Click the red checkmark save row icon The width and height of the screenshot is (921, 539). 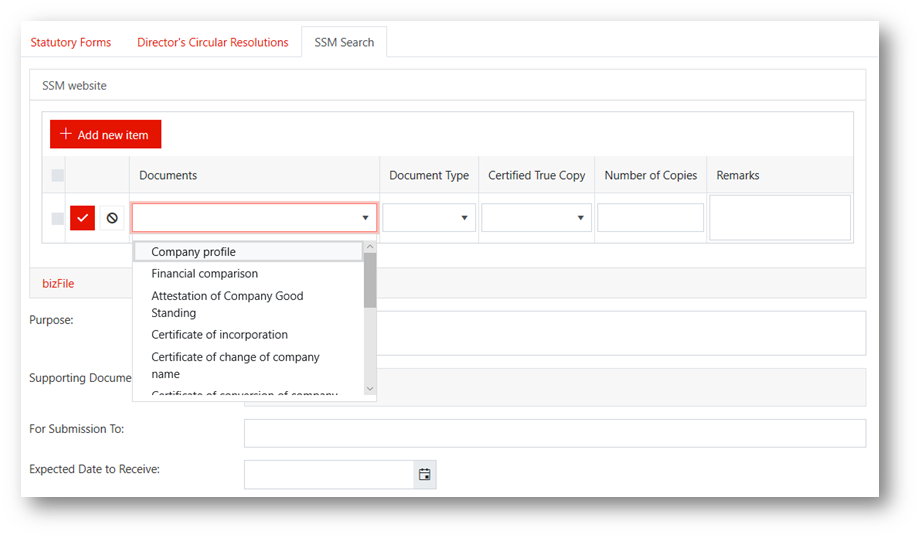[82, 218]
